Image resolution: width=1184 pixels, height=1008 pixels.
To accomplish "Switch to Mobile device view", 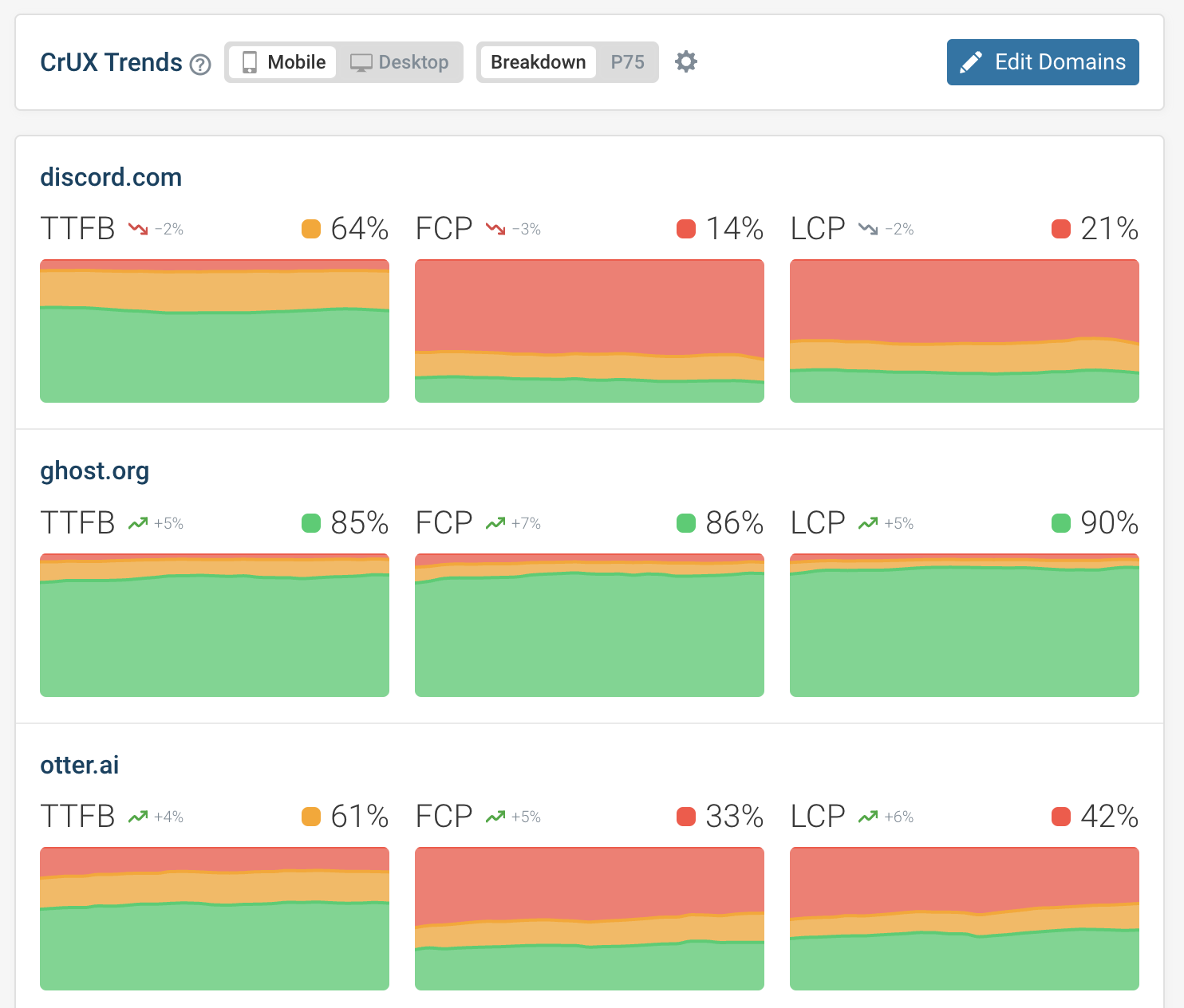I will click(x=283, y=62).
